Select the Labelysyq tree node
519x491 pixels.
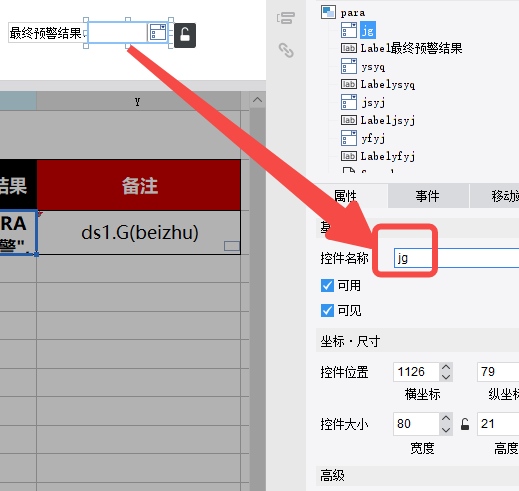(388, 84)
